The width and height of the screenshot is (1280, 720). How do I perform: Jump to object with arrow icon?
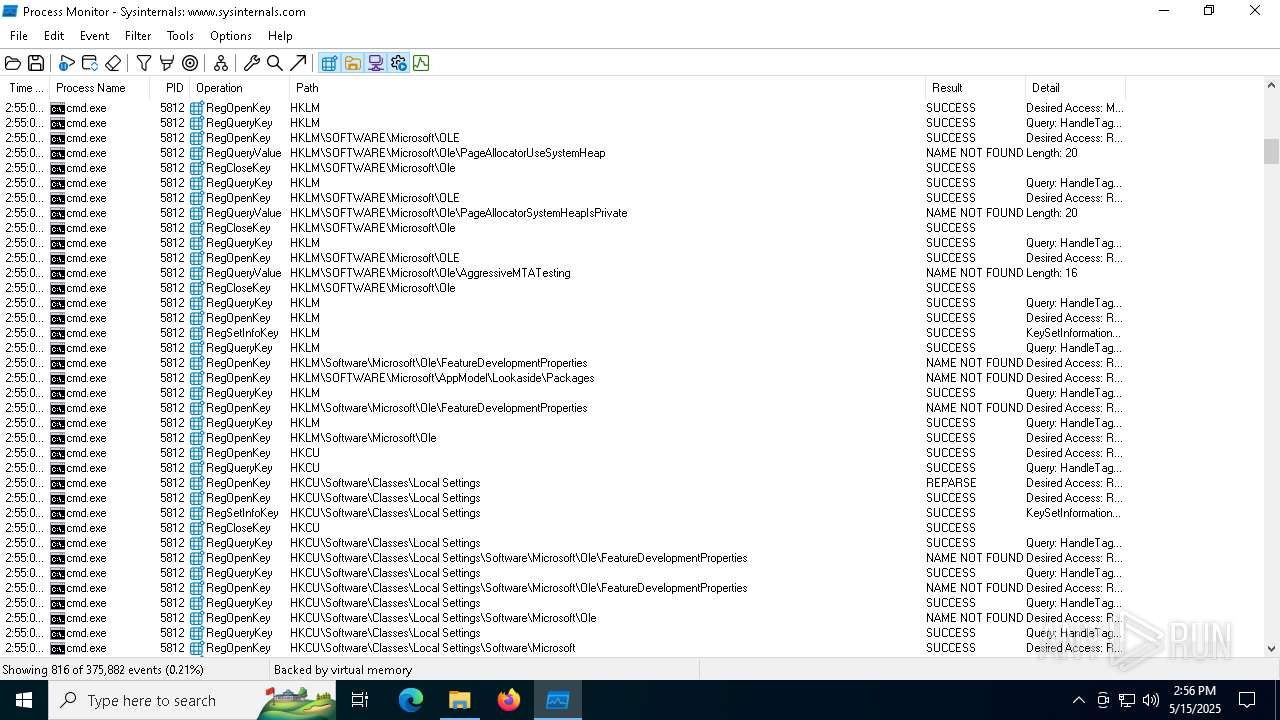298,63
